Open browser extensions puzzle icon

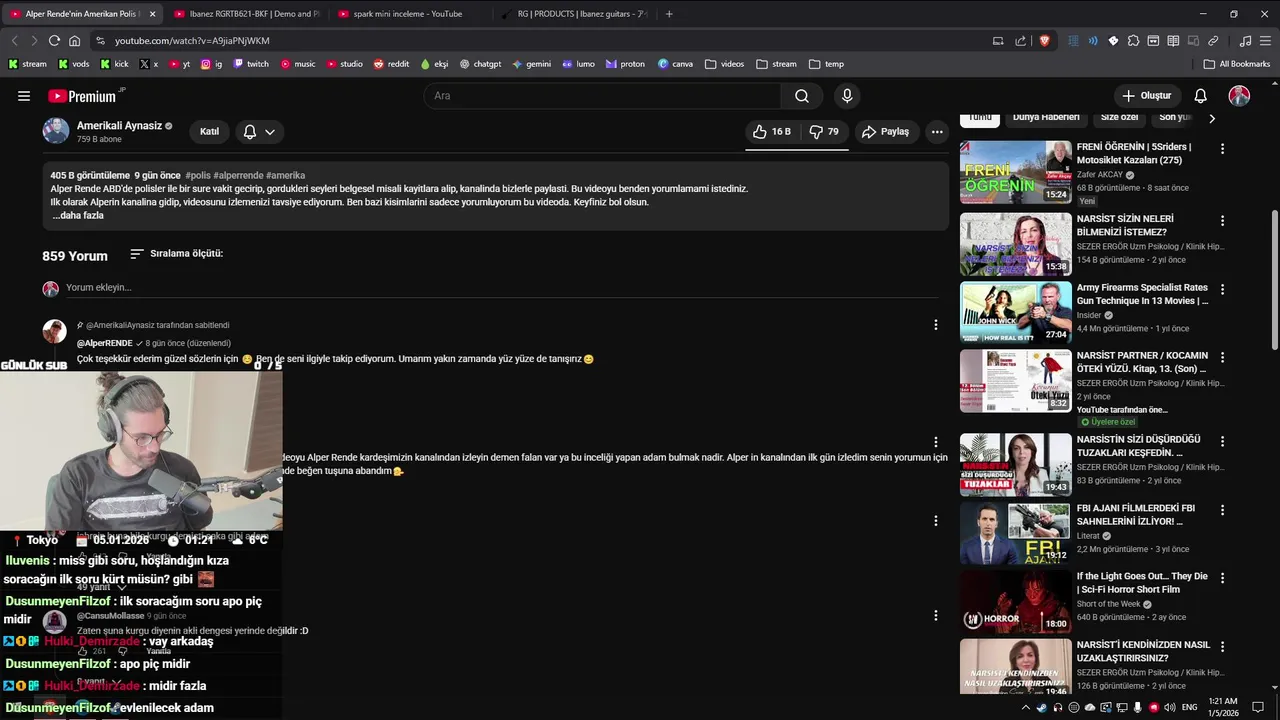point(1133,41)
